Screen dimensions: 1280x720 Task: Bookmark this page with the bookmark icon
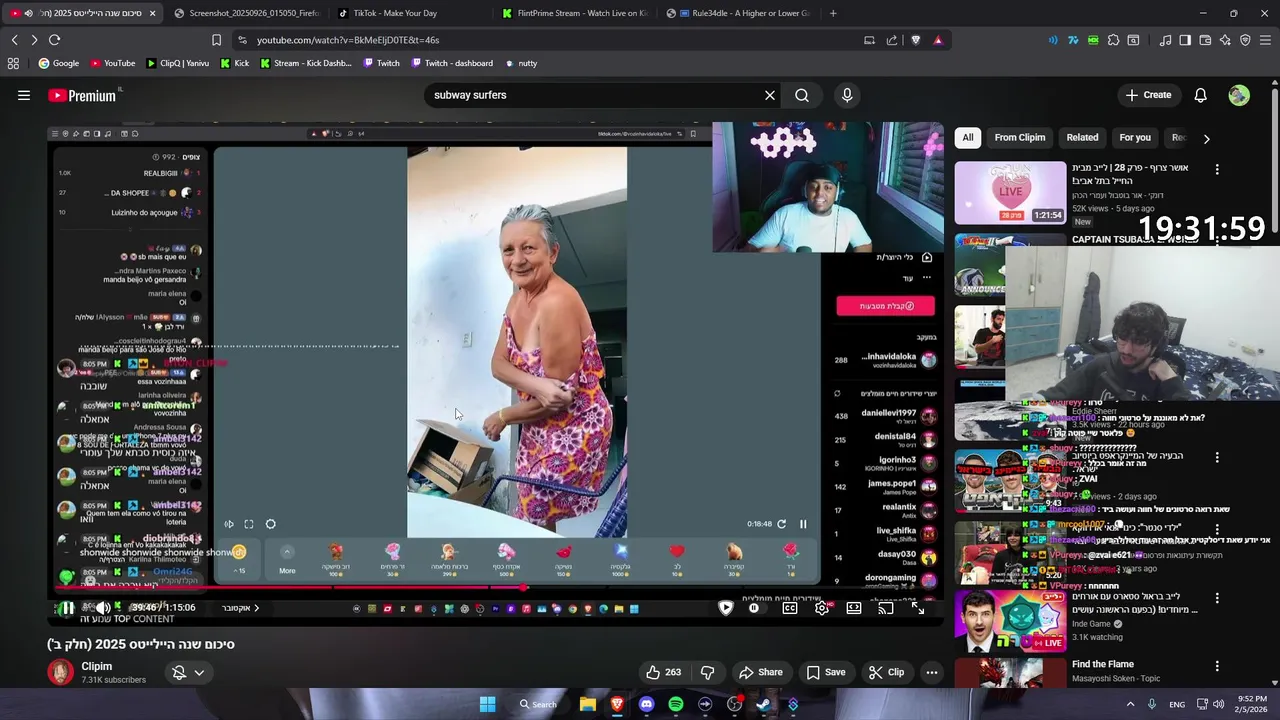pos(216,40)
